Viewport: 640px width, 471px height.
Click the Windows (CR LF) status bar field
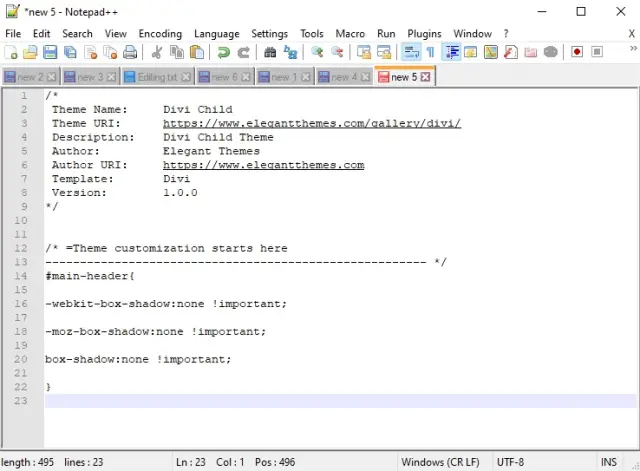point(440,462)
